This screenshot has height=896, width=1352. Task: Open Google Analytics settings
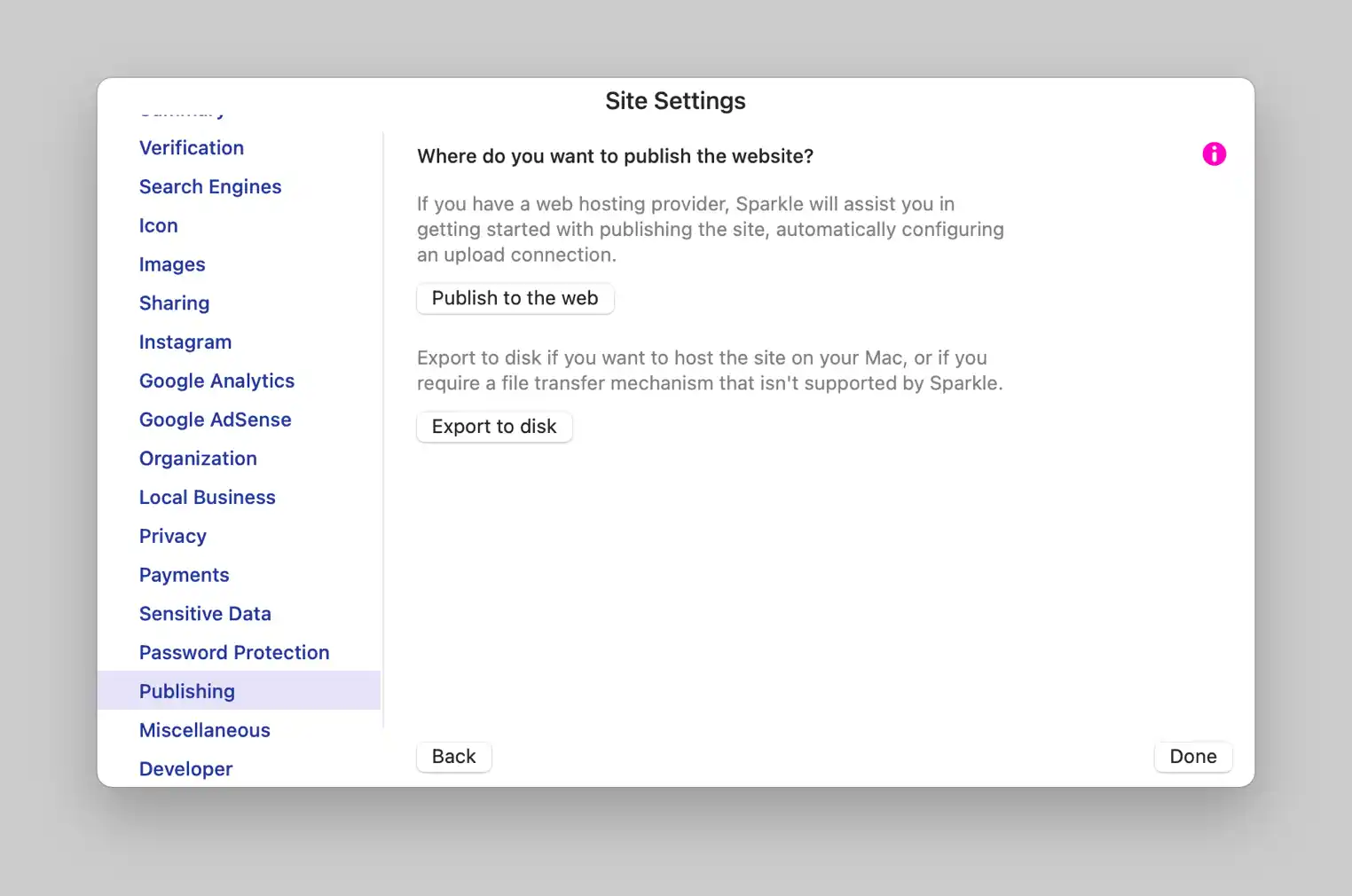click(x=216, y=381)
